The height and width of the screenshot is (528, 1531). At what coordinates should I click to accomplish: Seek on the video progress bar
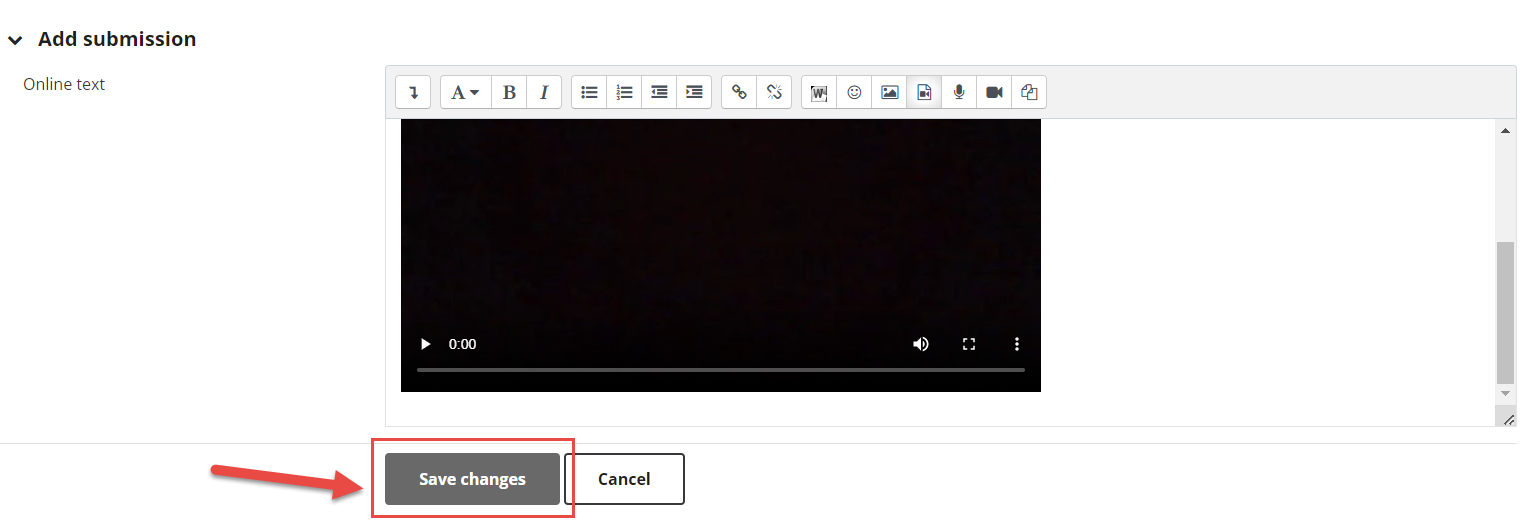[721, 370]
